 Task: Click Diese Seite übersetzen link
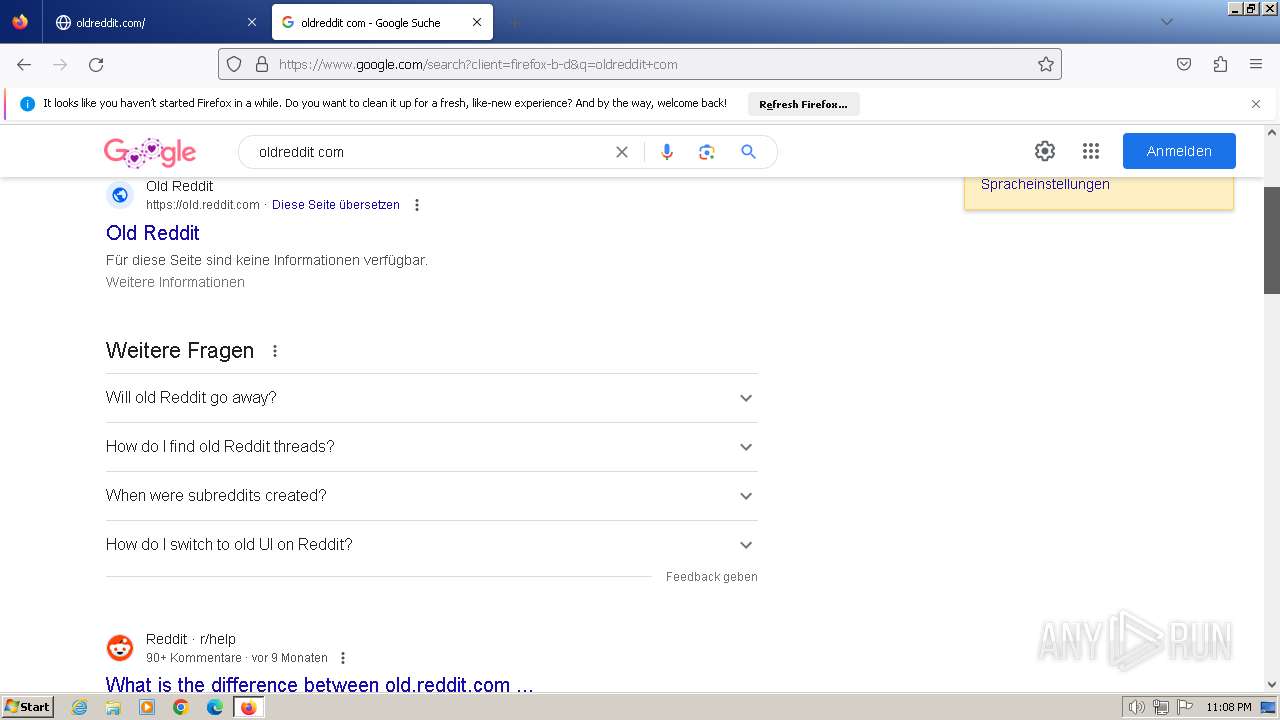coord(336,205)
